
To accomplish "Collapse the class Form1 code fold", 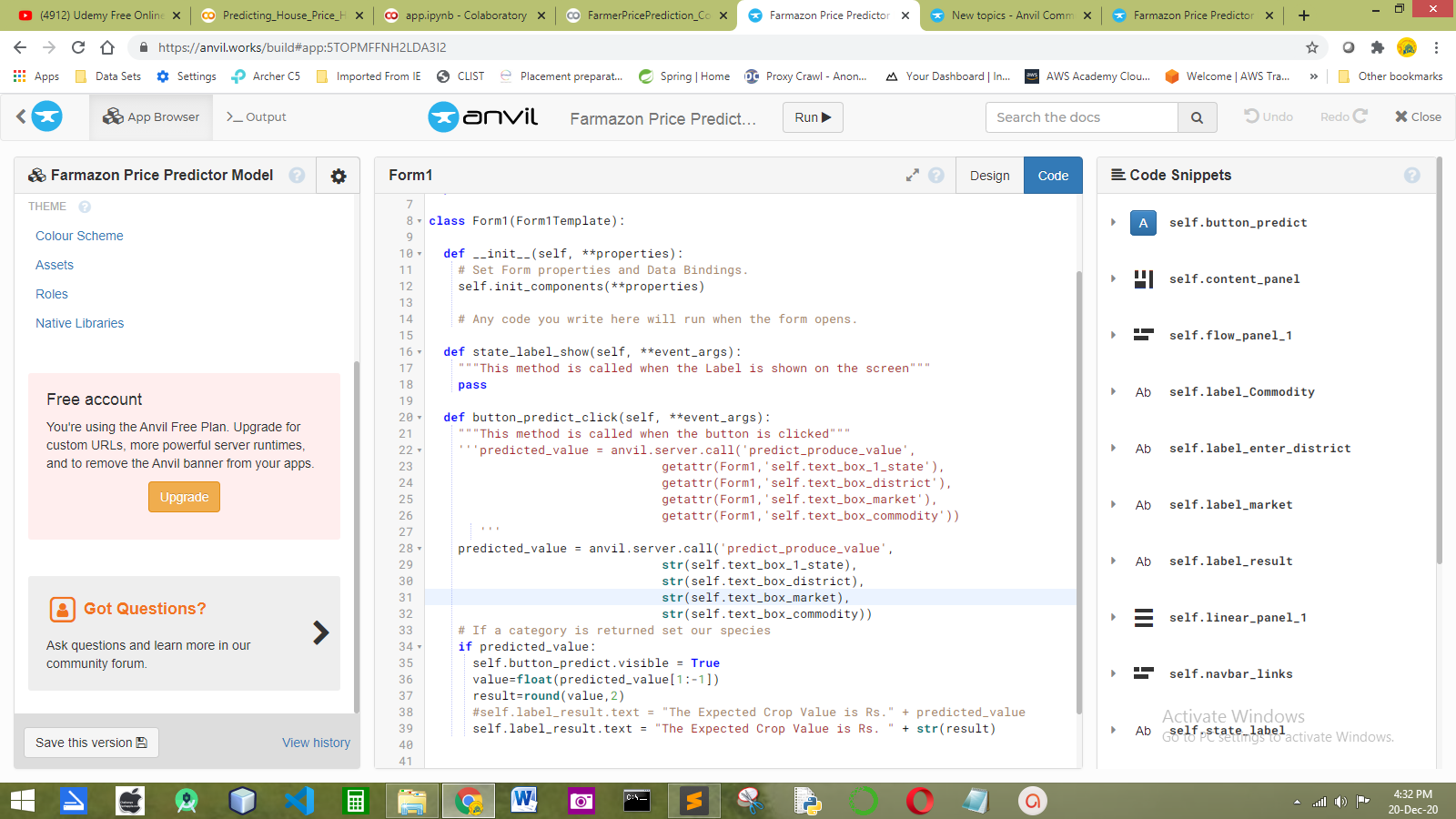I will (418, 220).
